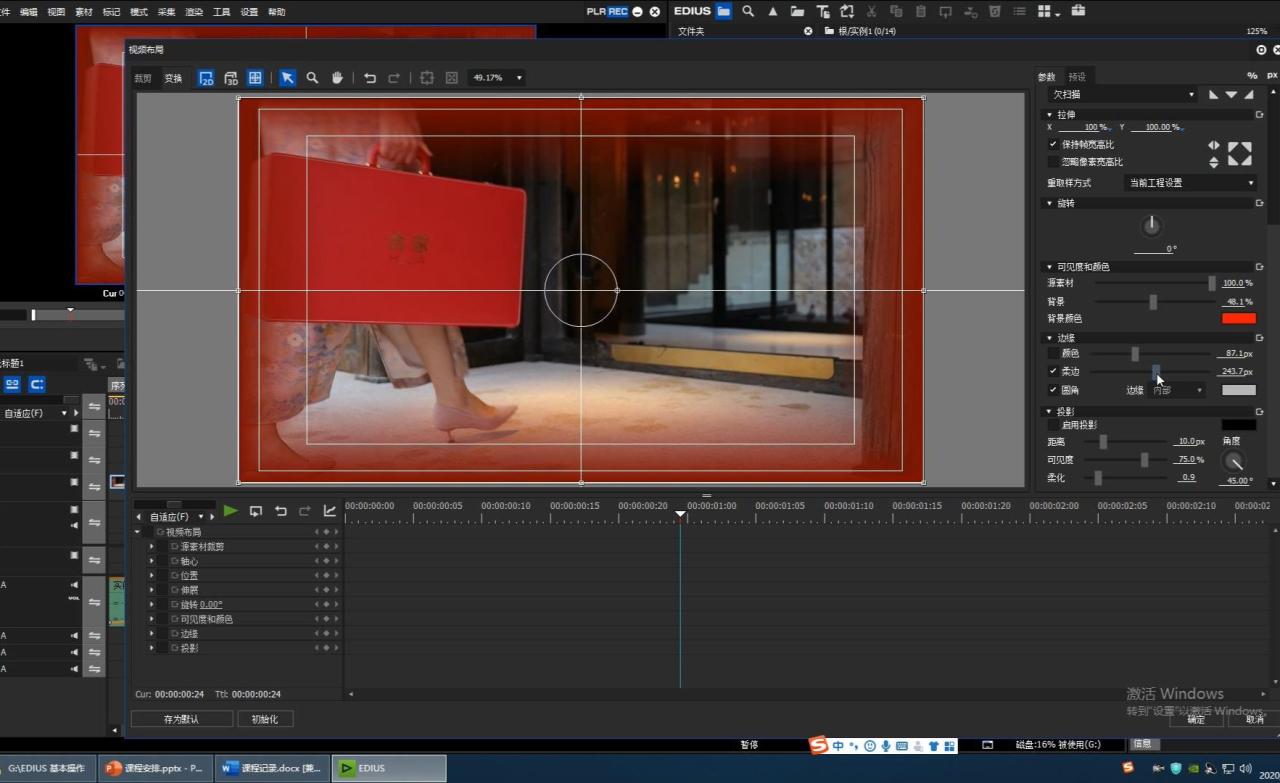Click the undo arrow in layout toolbar
This screenshot has width=1280, height=783.
point(370,78)
